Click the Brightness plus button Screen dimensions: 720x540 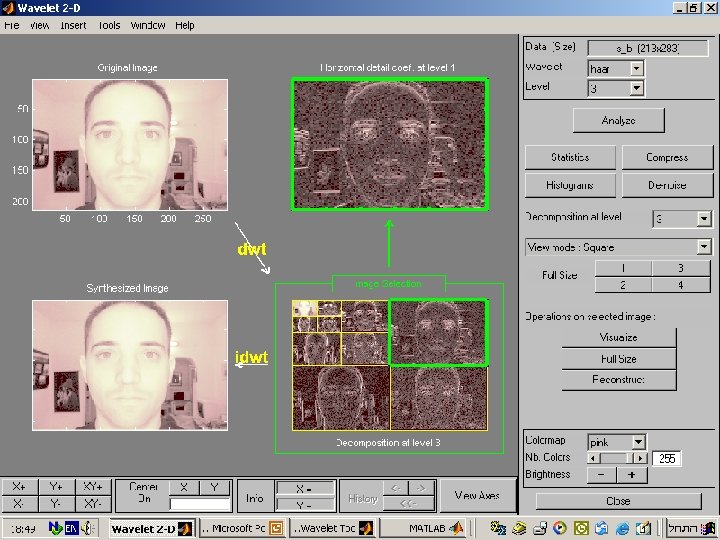coord(632,476)
